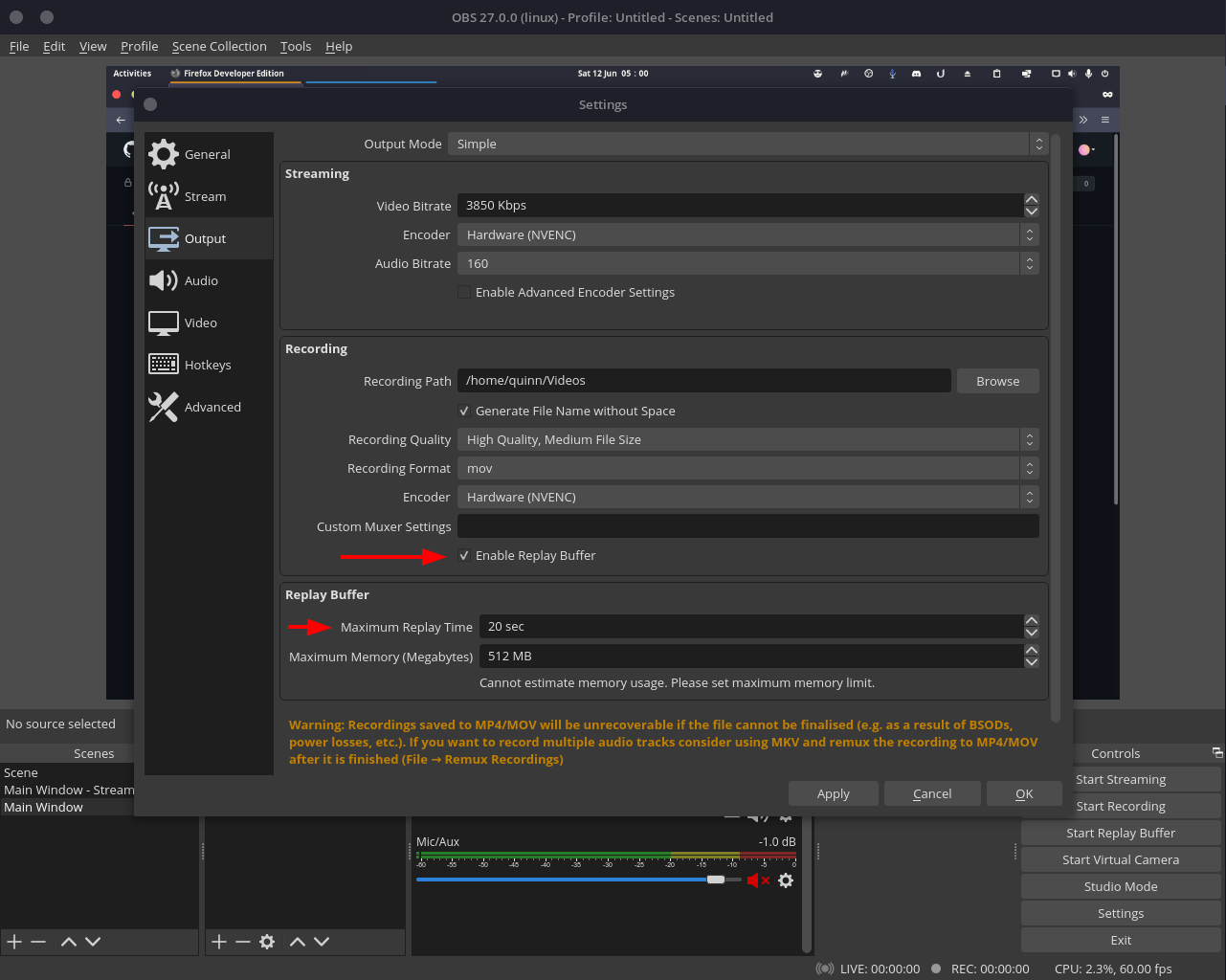Image resolution: width=1226 pixels, height=980 pixels.
Task: Switch to the Video settings section
Action: (x=209, y=323)
